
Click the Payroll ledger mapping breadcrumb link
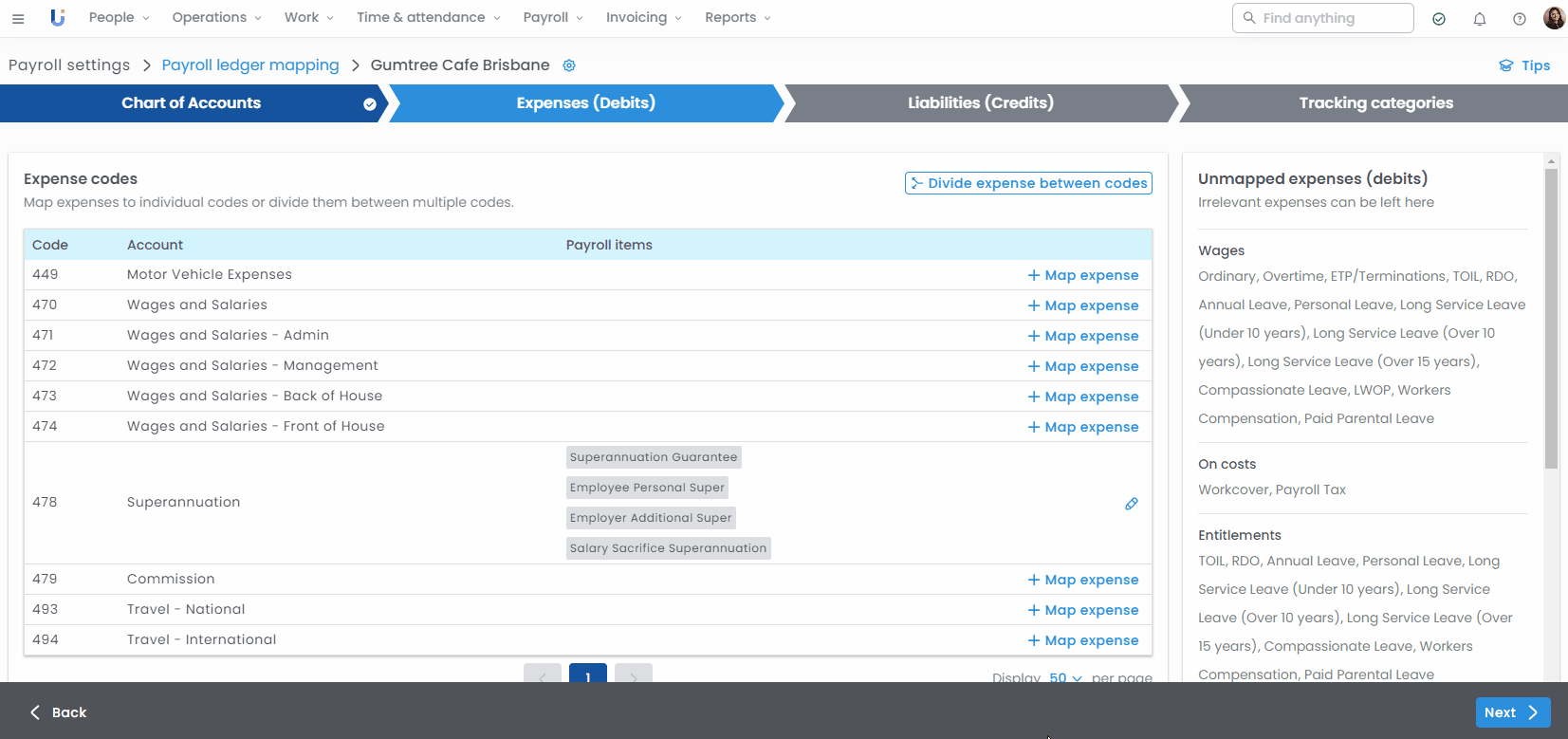pyautogui.click(x=250, y=65)
